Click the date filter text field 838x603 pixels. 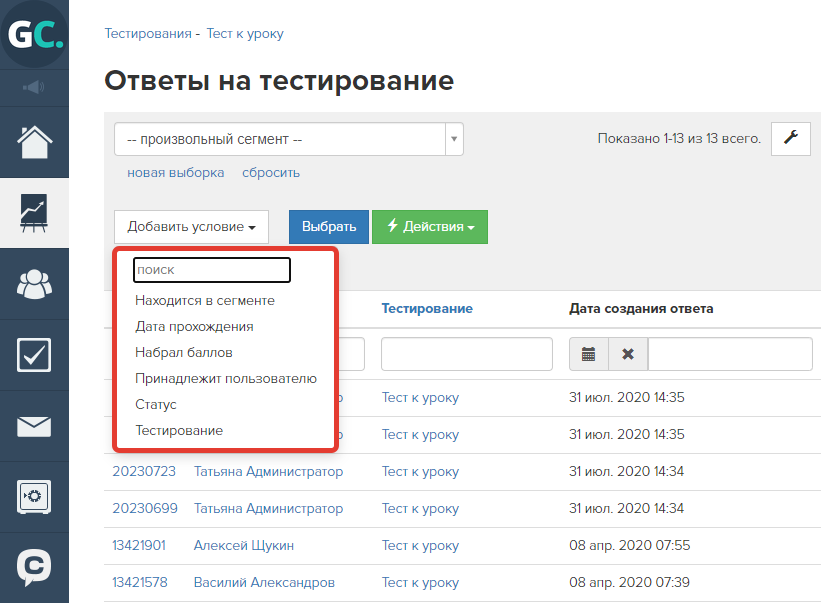click(730, 354)
